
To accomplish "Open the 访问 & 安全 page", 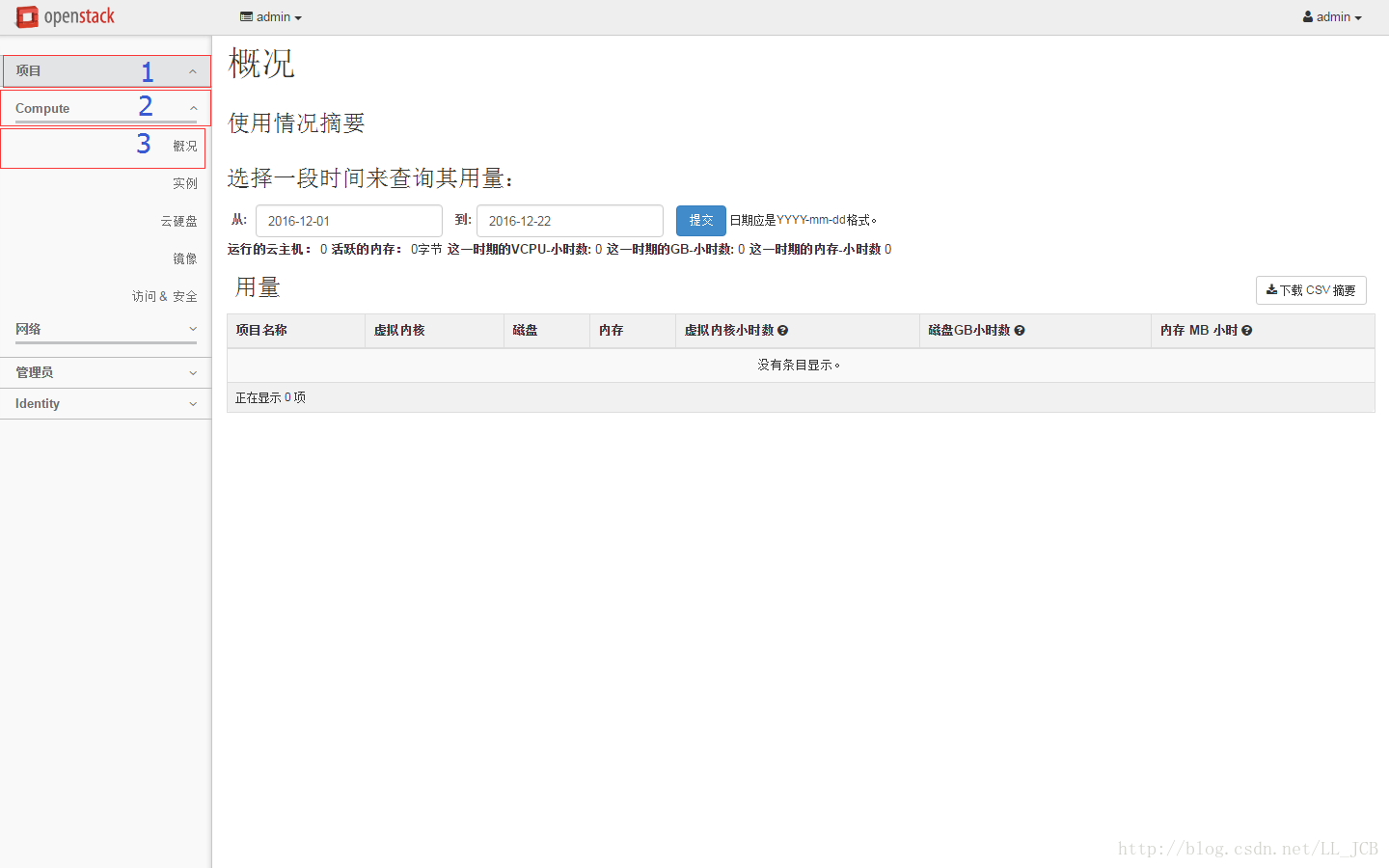I will (x=165, y=296).
